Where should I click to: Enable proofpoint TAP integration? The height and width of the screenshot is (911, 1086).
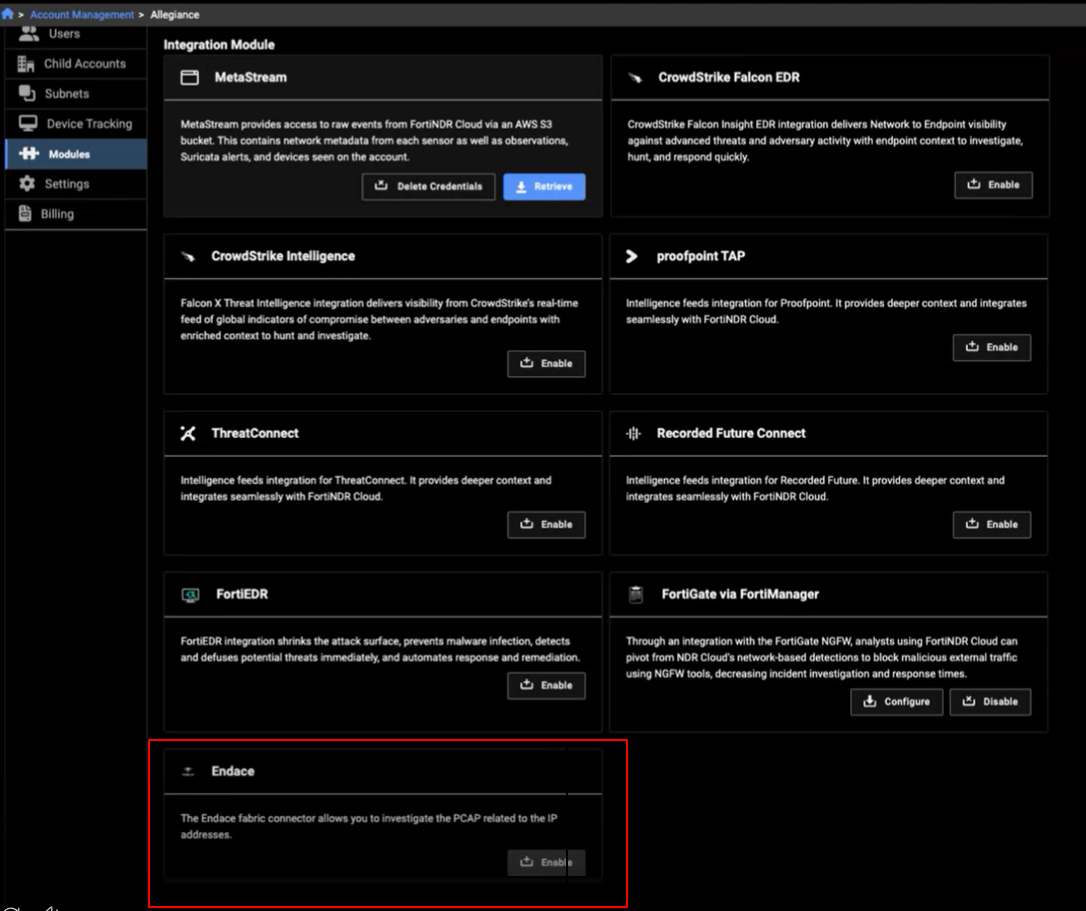click(992, 347)
